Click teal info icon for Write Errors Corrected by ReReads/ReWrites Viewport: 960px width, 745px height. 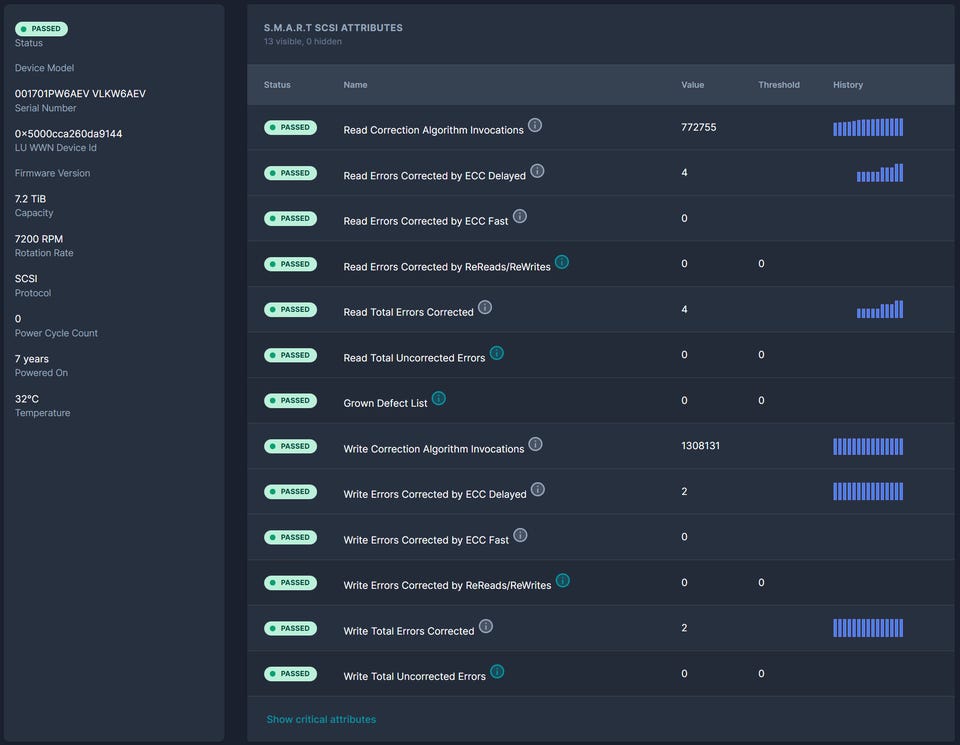click(x=563, y=580)
